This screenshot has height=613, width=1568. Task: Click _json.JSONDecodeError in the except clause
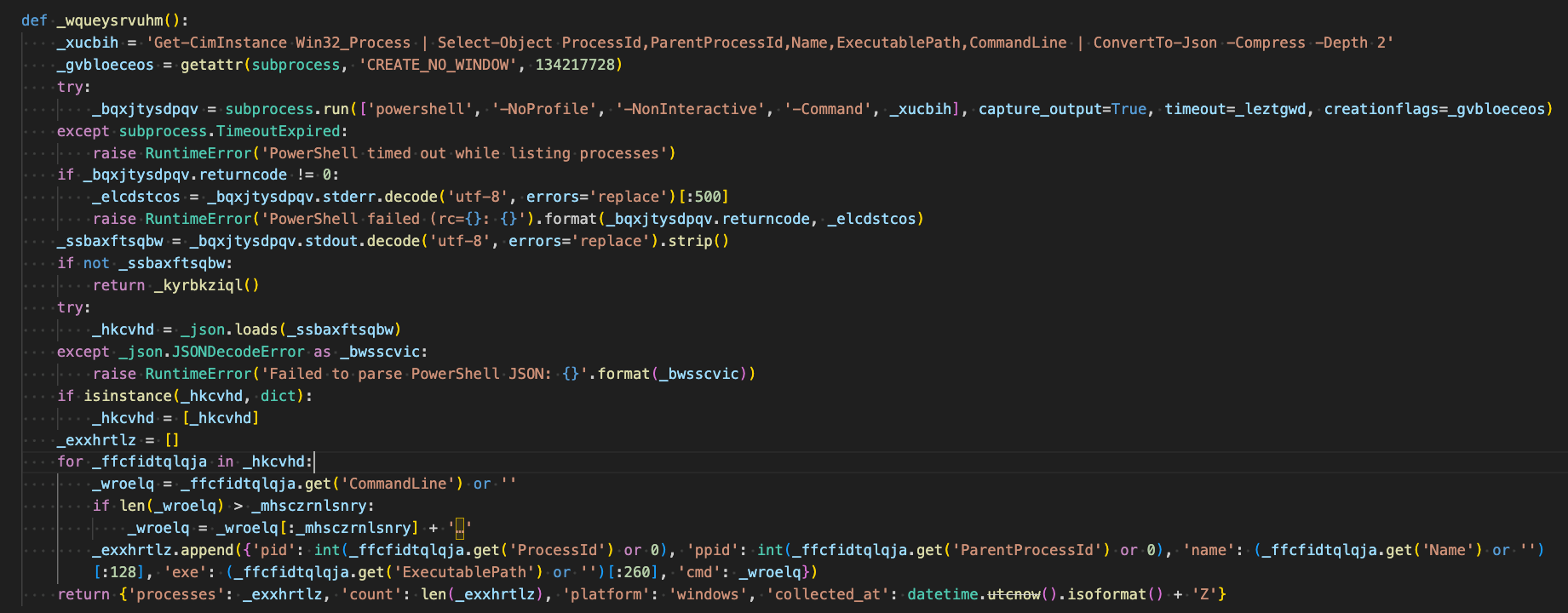[211, 352]
